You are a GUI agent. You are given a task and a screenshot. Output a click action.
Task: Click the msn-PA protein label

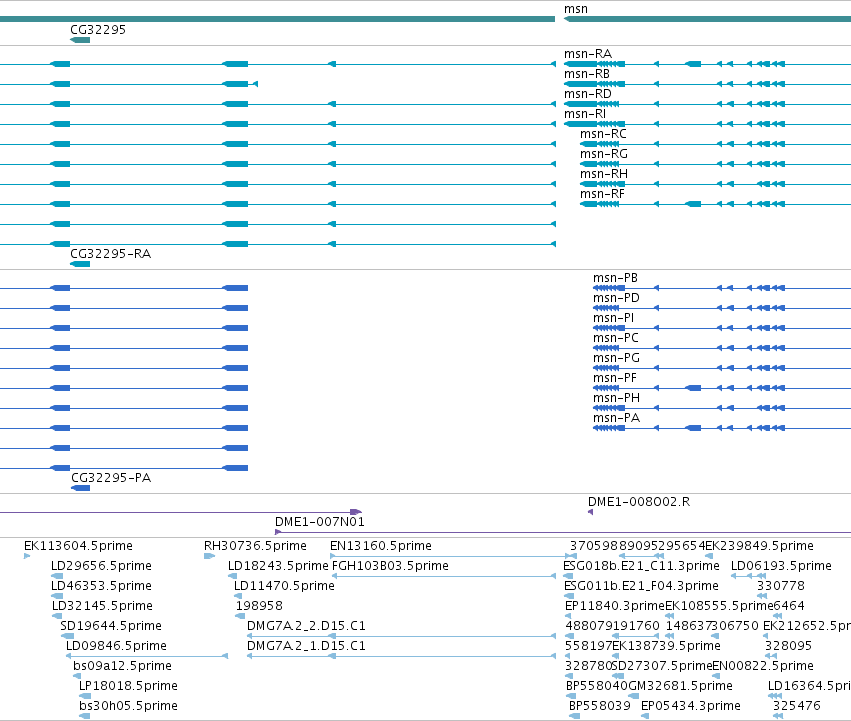pos(616,419)
